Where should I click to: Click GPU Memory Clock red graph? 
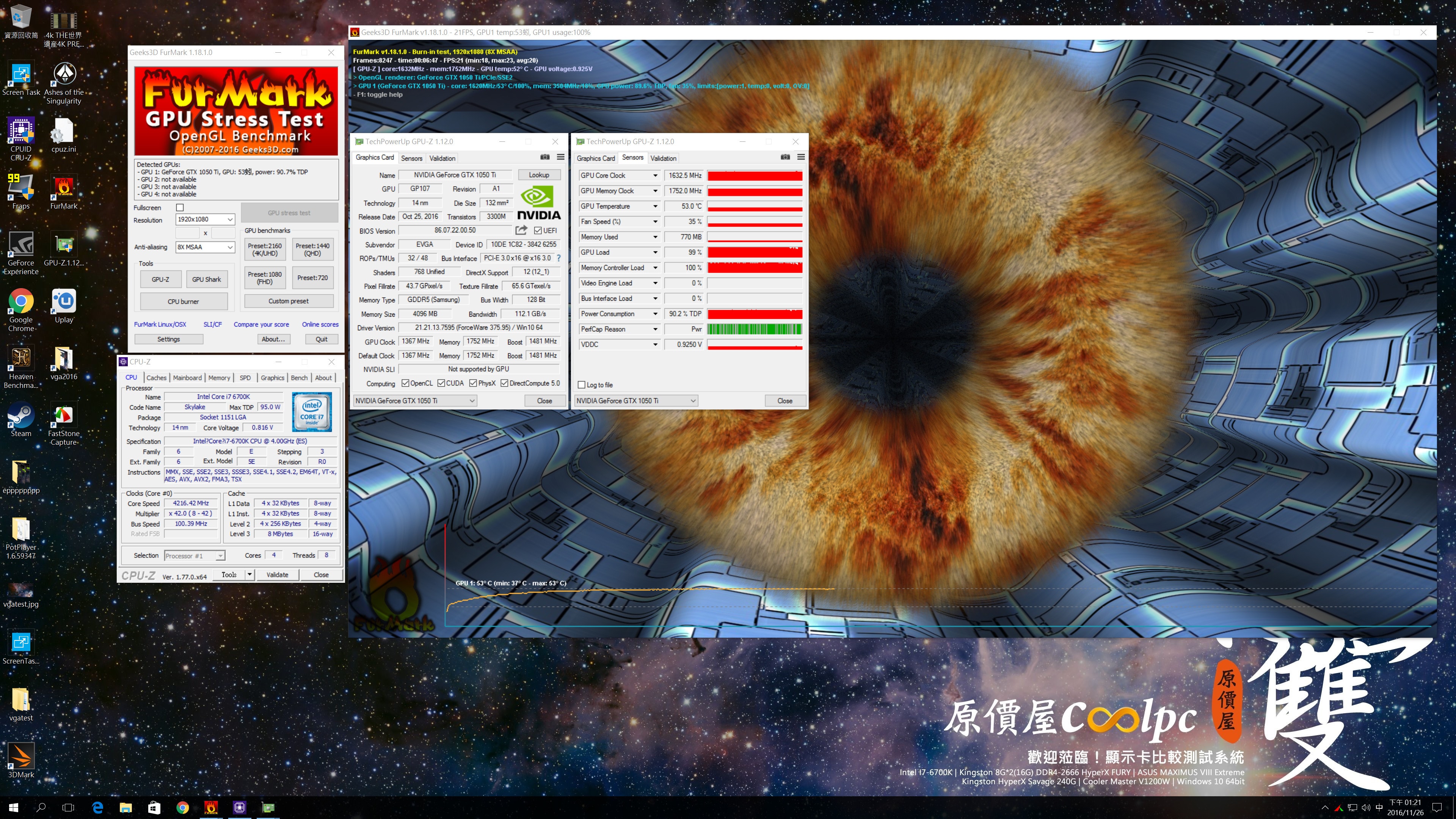[755, 191]
